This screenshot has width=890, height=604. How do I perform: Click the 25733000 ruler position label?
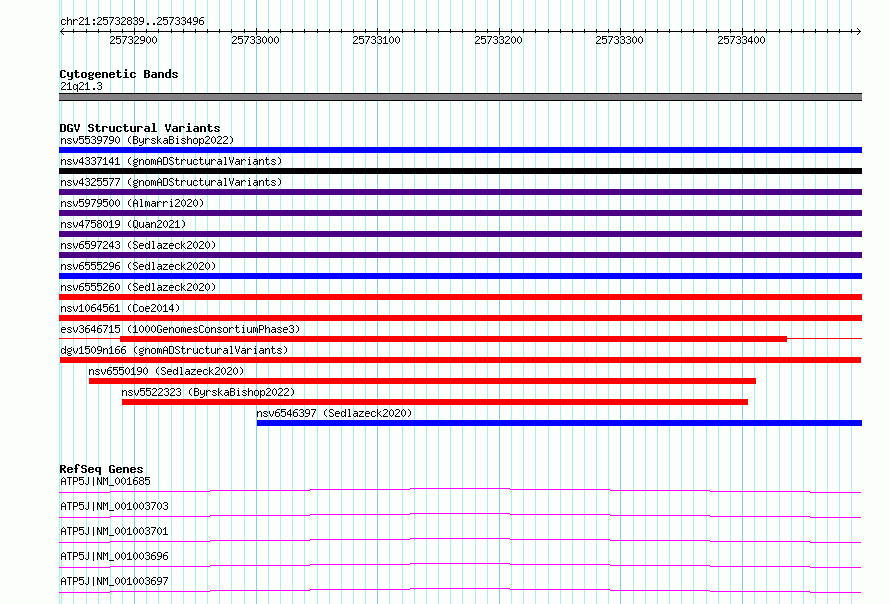pyautogui.click(x=255, y=40)
